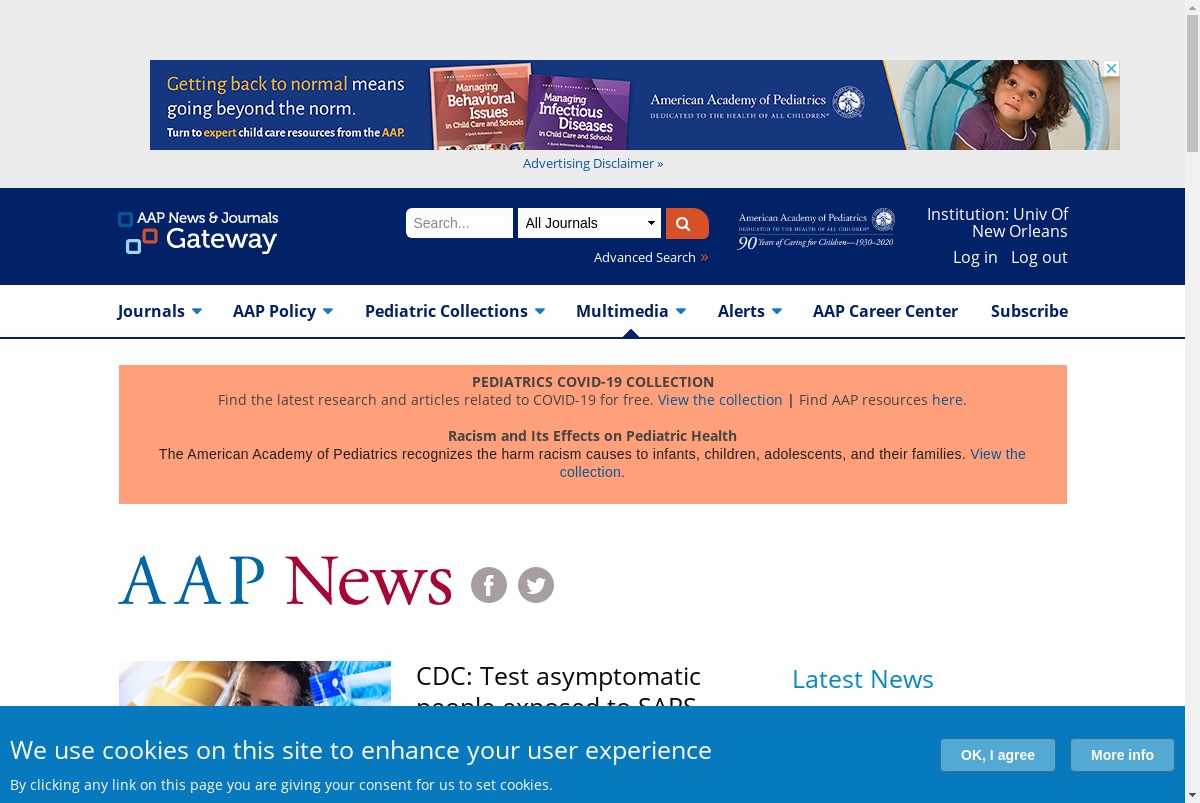The width and height of the screenshot is (1200, 803).
Task: Expand the Alerts menu
Action: click(750, 311)
